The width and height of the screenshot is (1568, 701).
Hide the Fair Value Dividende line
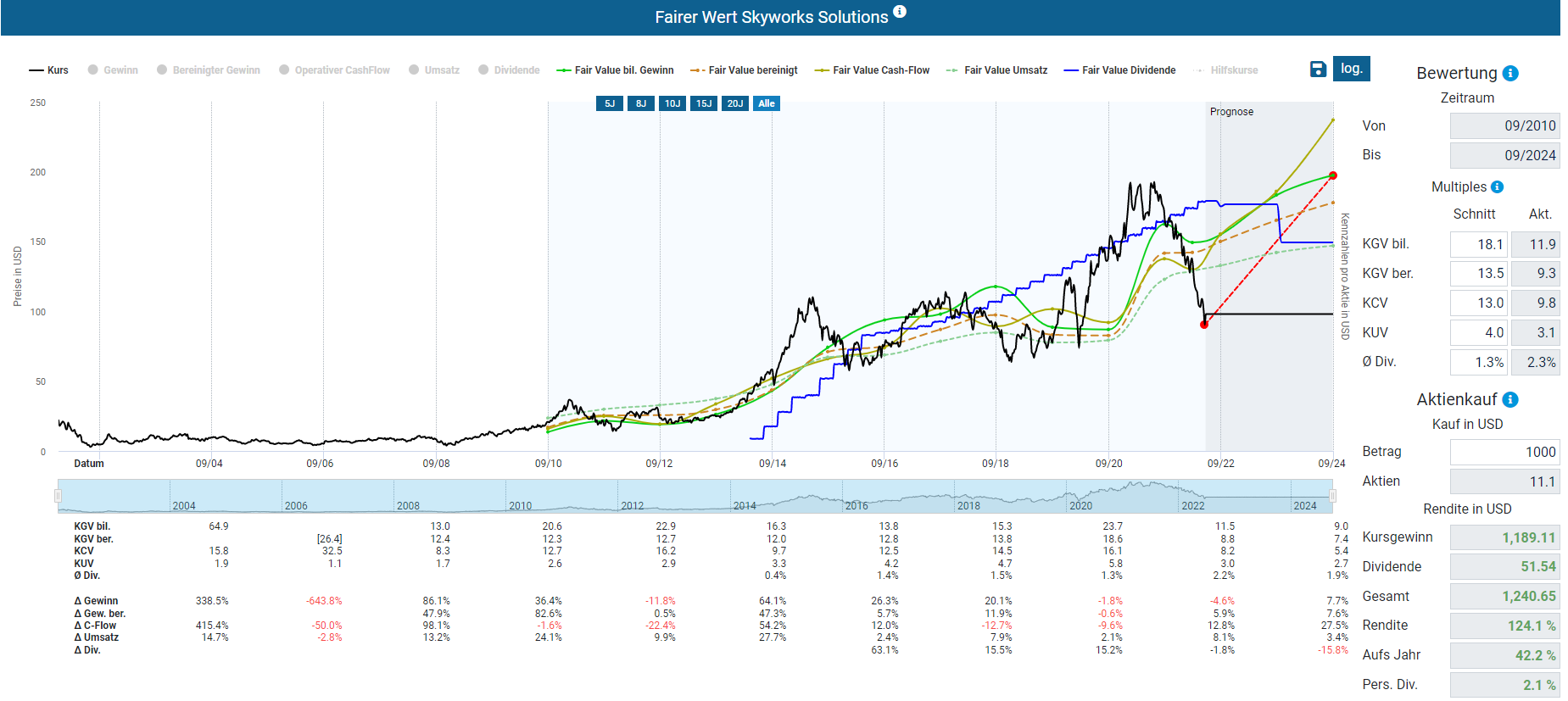1119,70
